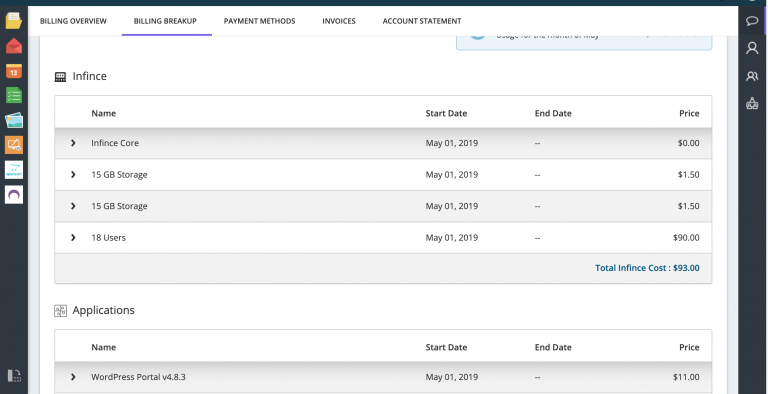This screenshot has height=394, width=768.
Task: Open the Payment Methods tab
Action: pyautogui.click(x=260, y=21)
